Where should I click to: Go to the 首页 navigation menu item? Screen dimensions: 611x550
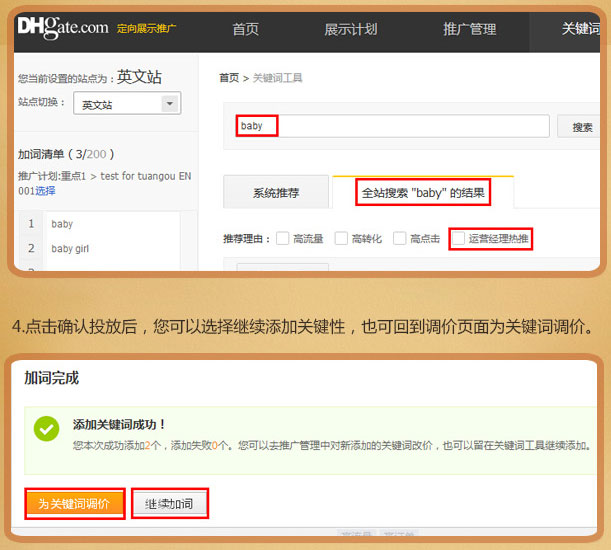245,29
